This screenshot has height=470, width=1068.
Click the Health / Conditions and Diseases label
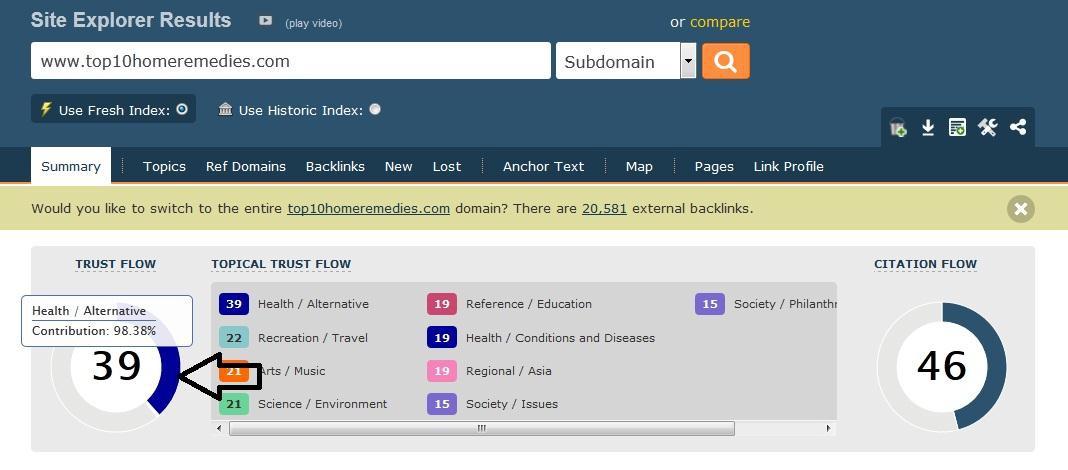point(560,338)
